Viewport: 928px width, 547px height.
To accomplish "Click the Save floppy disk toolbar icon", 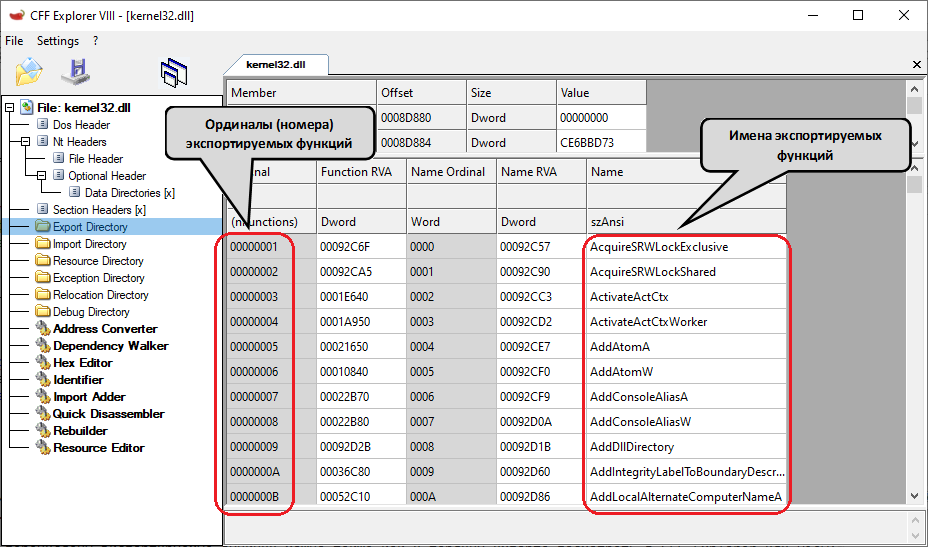I will coord(76,72).
